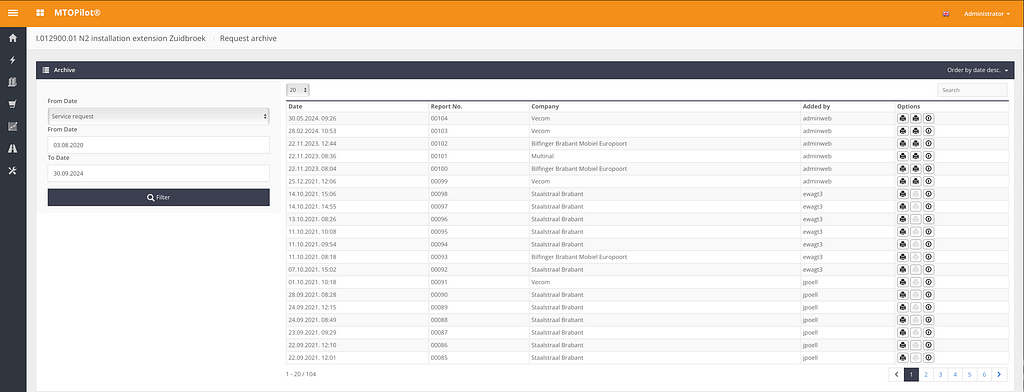1024x392 pixels.
Task: Go to page 5 in pagination
Action: (970, 374)
